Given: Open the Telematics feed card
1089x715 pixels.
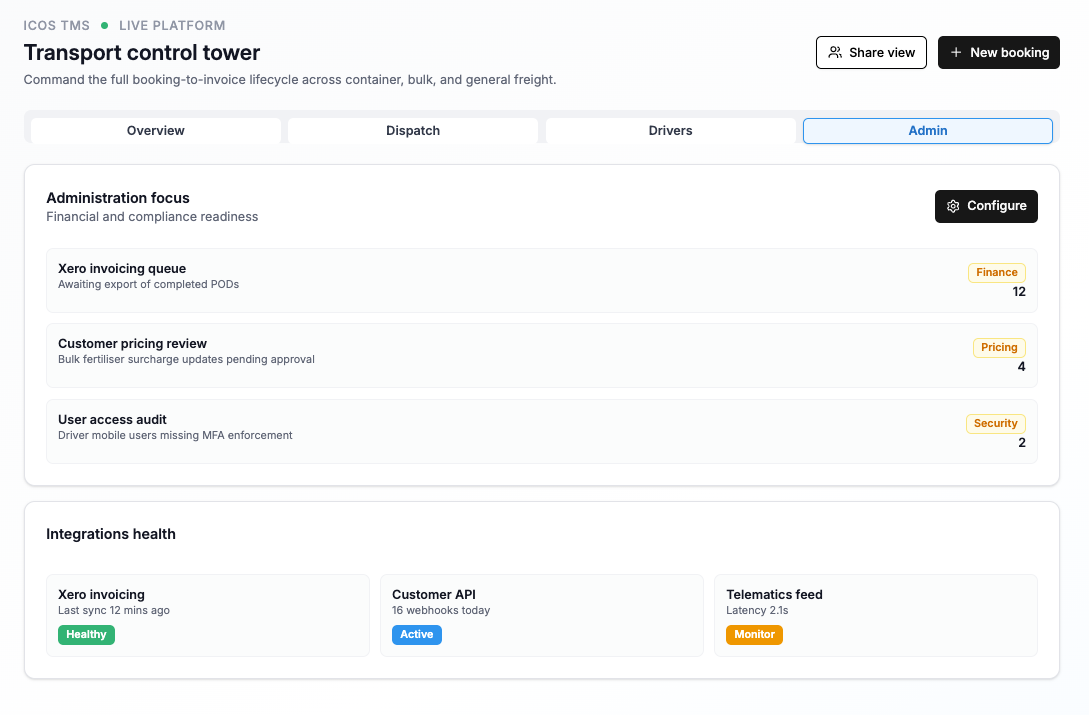Looking at the screenshot, I should (875, 614).
